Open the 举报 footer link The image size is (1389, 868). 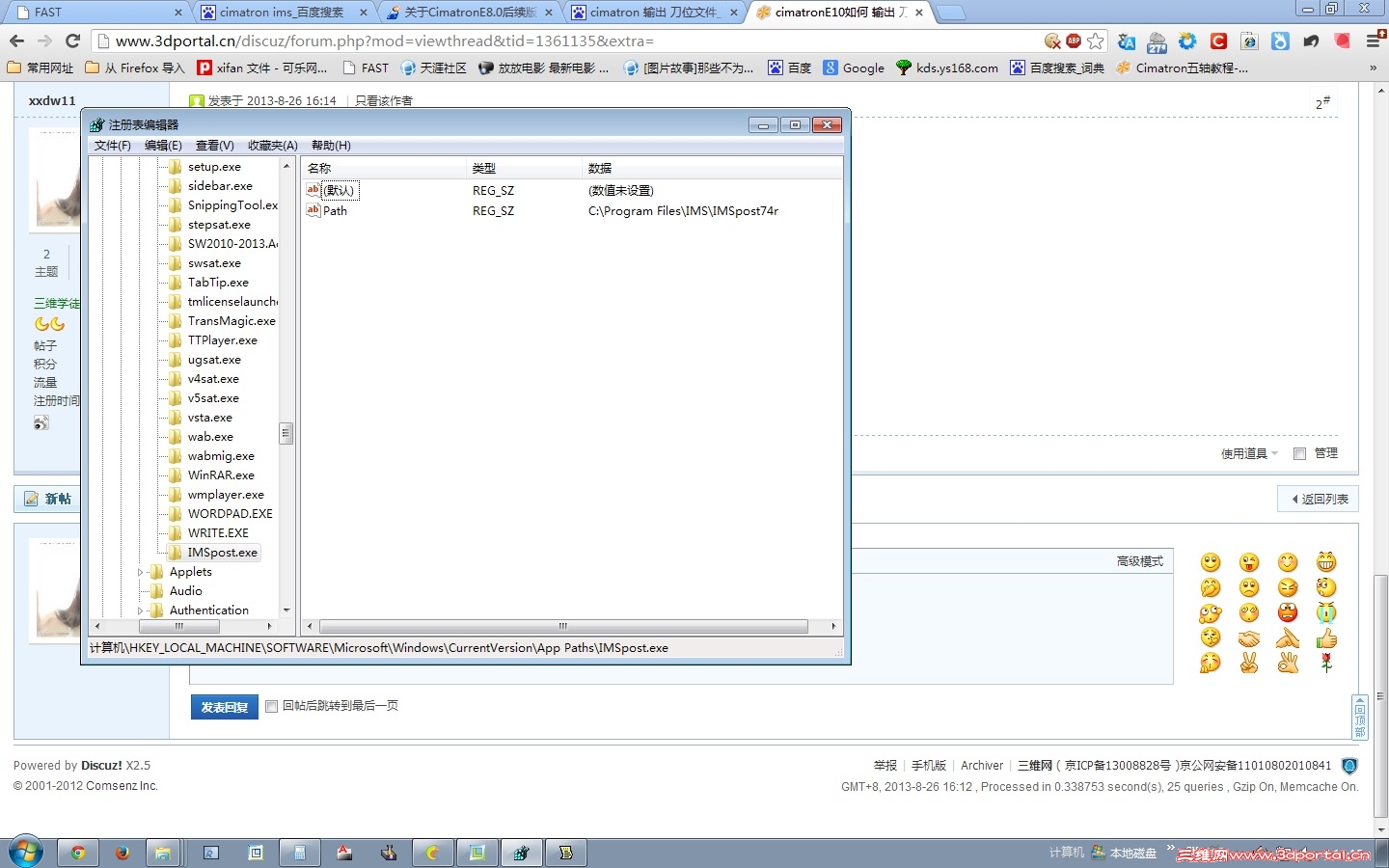[x=885, y=766]
